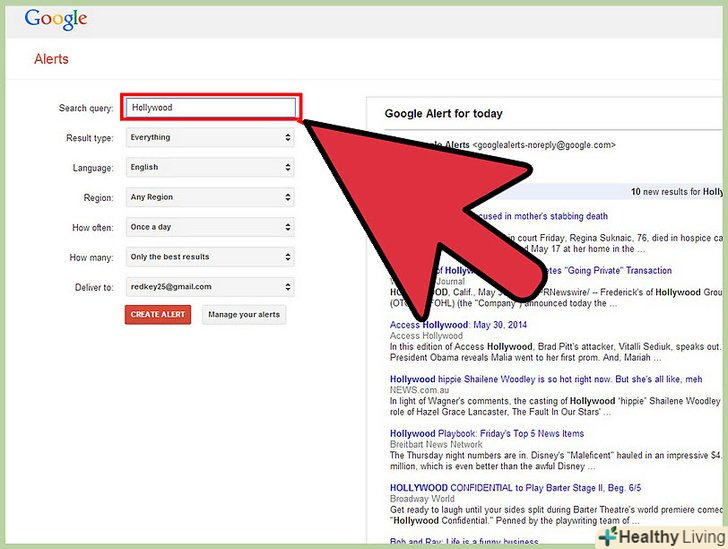Image resolution: width=728 pixels, height=549 pixels.
Task: Open the Deliver to email dropdown
Action: click(x=210, y=287)
